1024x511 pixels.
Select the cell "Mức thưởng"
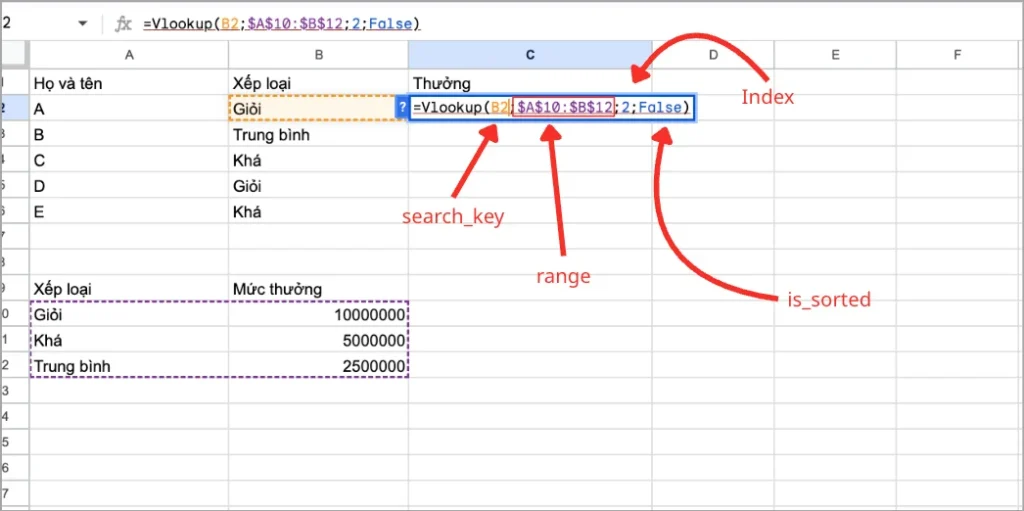point(319,288)
